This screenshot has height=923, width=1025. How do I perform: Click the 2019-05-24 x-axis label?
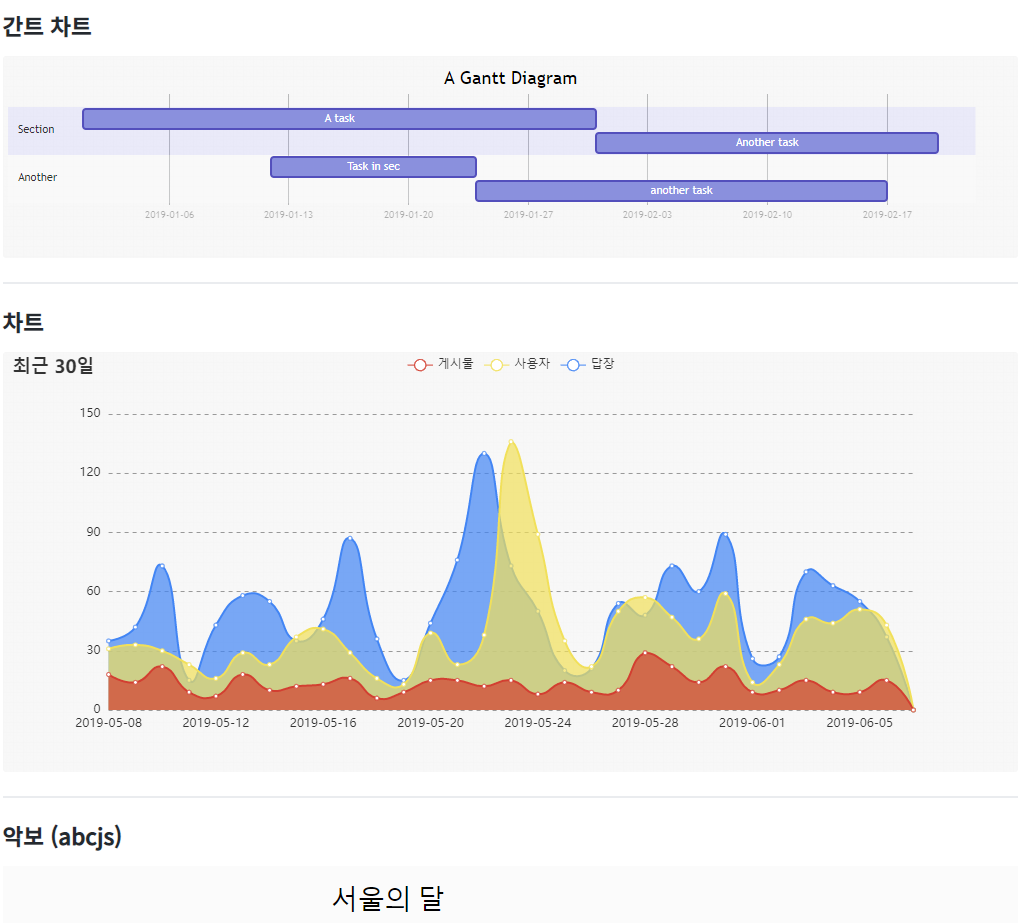tap(538, 723)
